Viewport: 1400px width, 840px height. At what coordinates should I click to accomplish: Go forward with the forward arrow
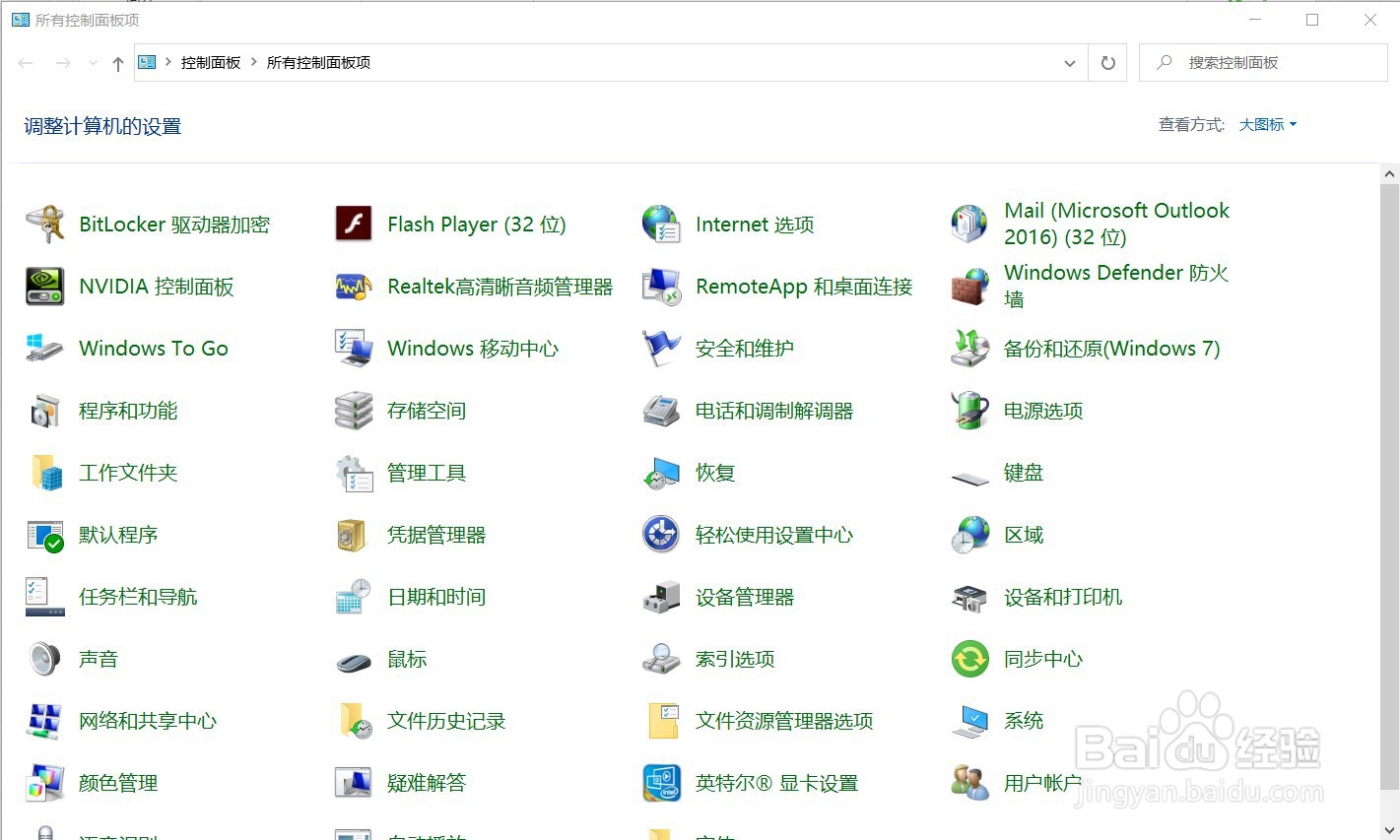pyautogui.click(x=63, y=63)
